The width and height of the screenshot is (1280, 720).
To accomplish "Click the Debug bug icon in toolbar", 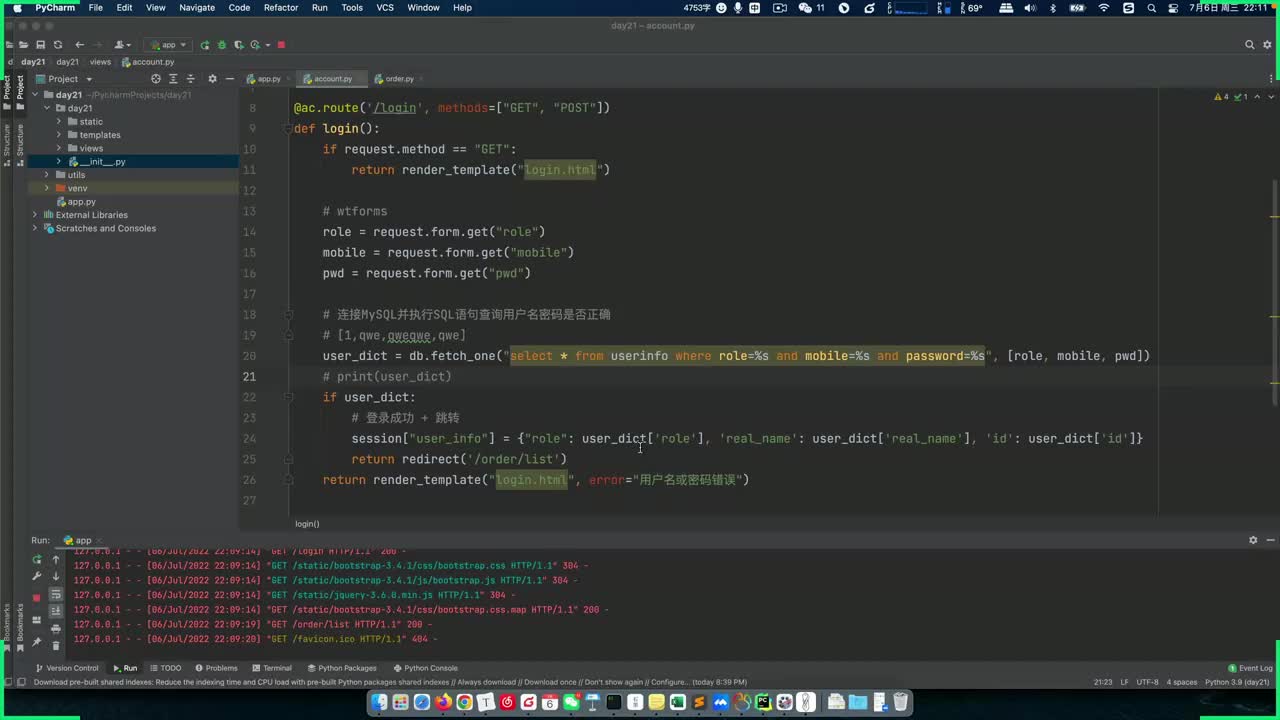I will coord(221,45).
